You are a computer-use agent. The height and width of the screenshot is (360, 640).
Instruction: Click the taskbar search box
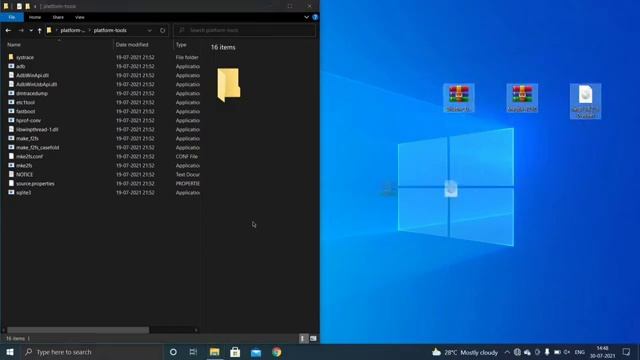tap(91, 352)
